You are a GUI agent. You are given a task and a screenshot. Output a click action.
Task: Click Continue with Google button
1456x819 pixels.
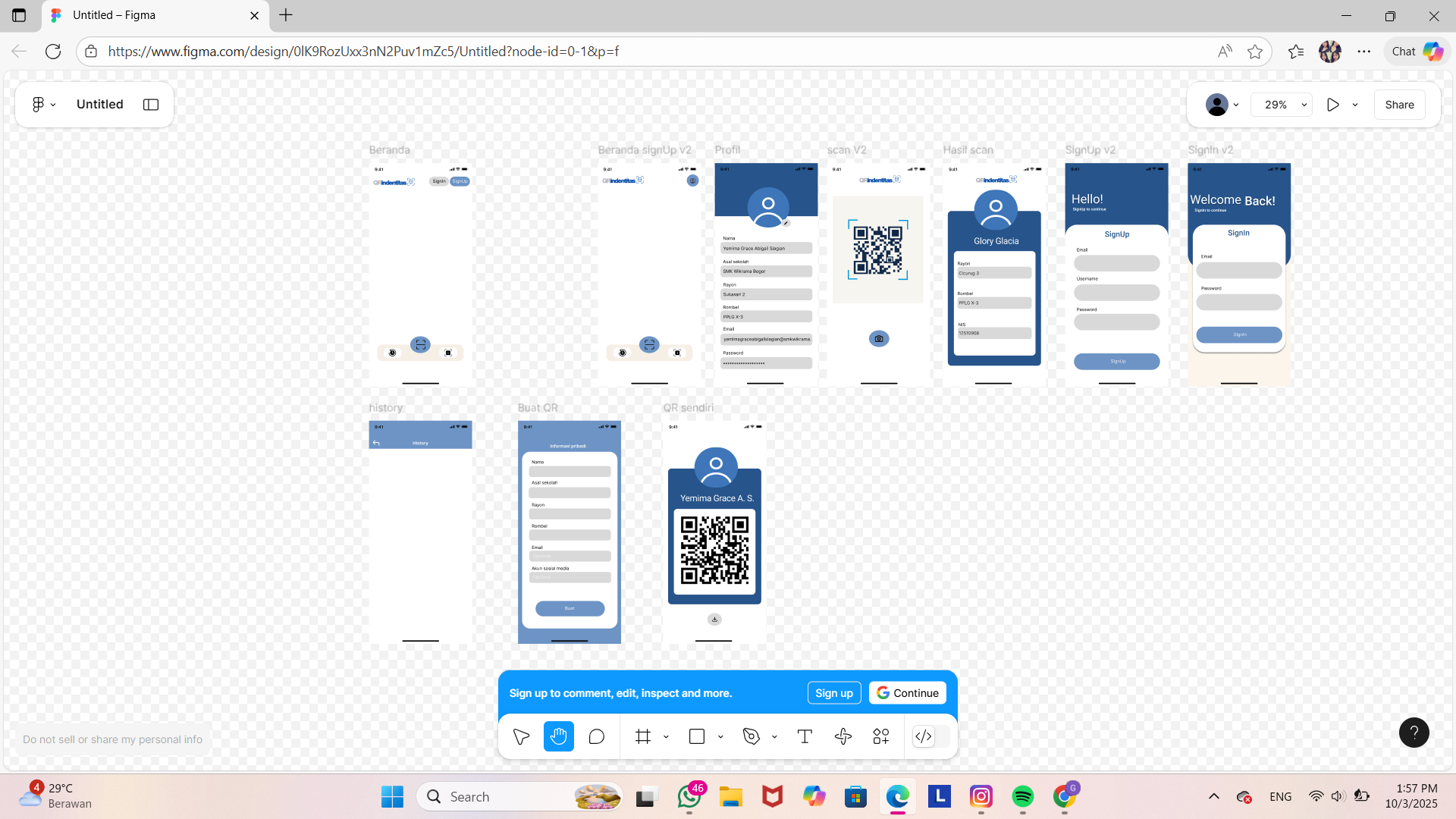tap(908, 693)
